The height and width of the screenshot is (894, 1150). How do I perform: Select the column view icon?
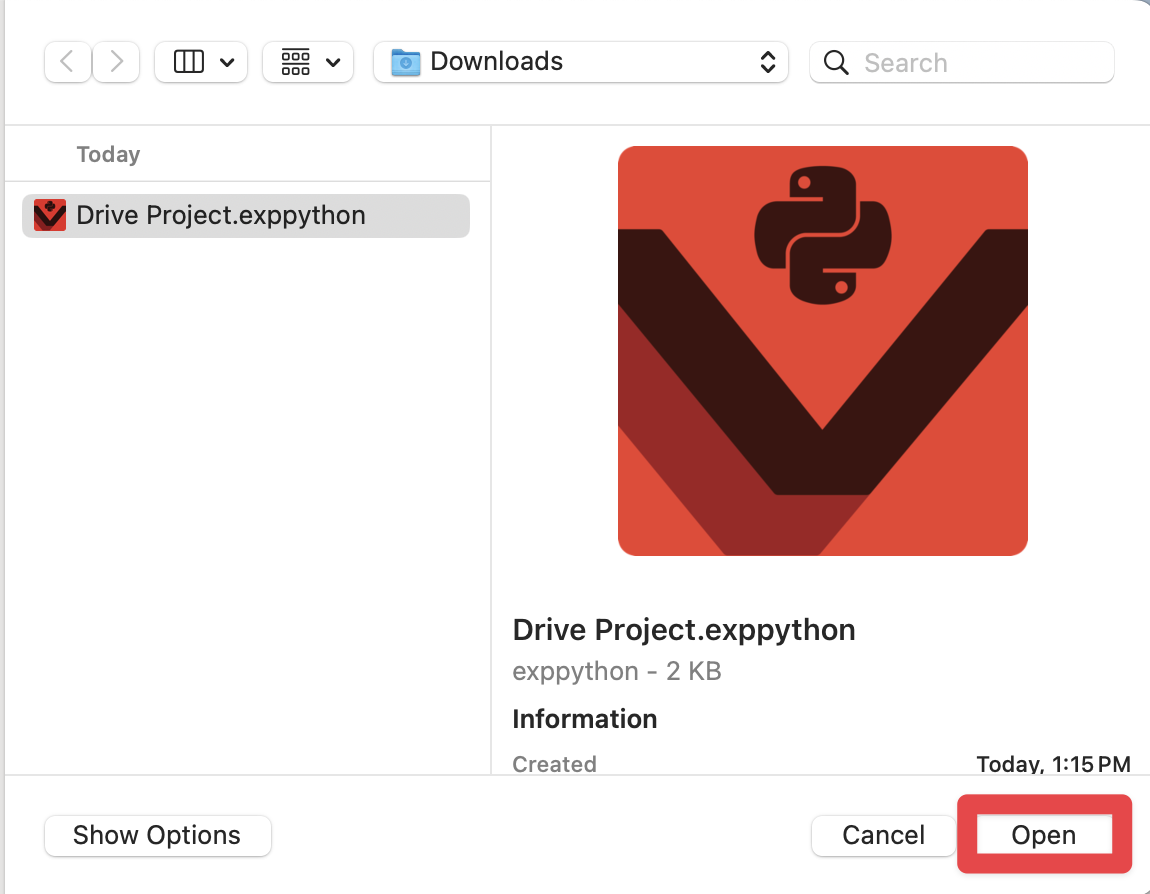[189, 61]
